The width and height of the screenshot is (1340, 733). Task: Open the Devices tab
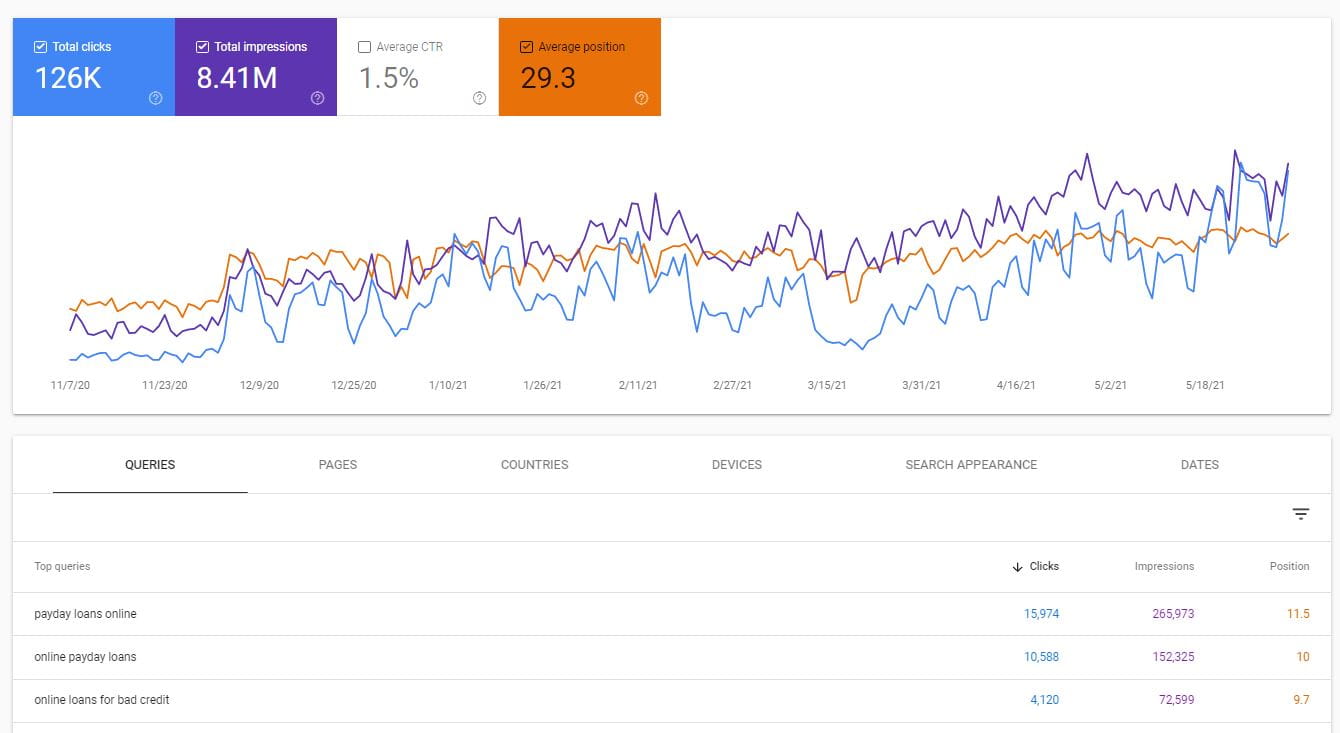(x=736, y=464)
